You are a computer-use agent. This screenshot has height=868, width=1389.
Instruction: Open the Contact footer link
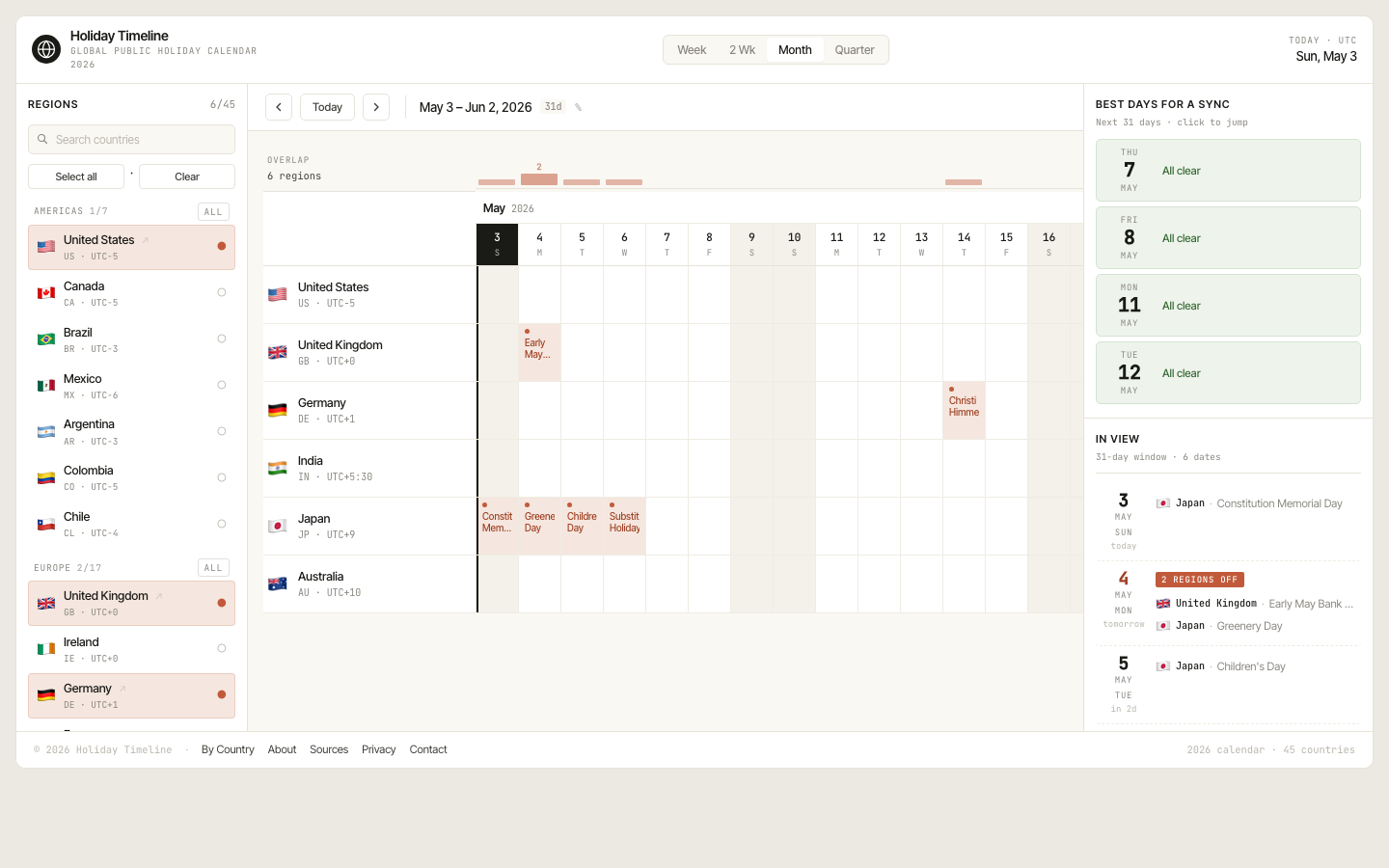point(428,749)
